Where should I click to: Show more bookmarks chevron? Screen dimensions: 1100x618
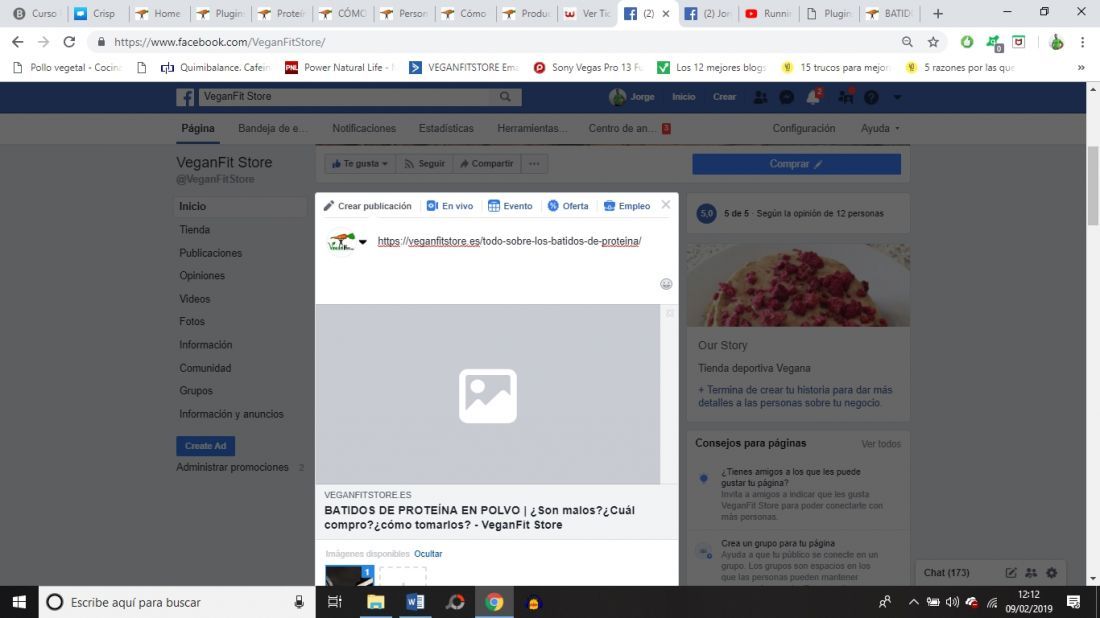1081,67
